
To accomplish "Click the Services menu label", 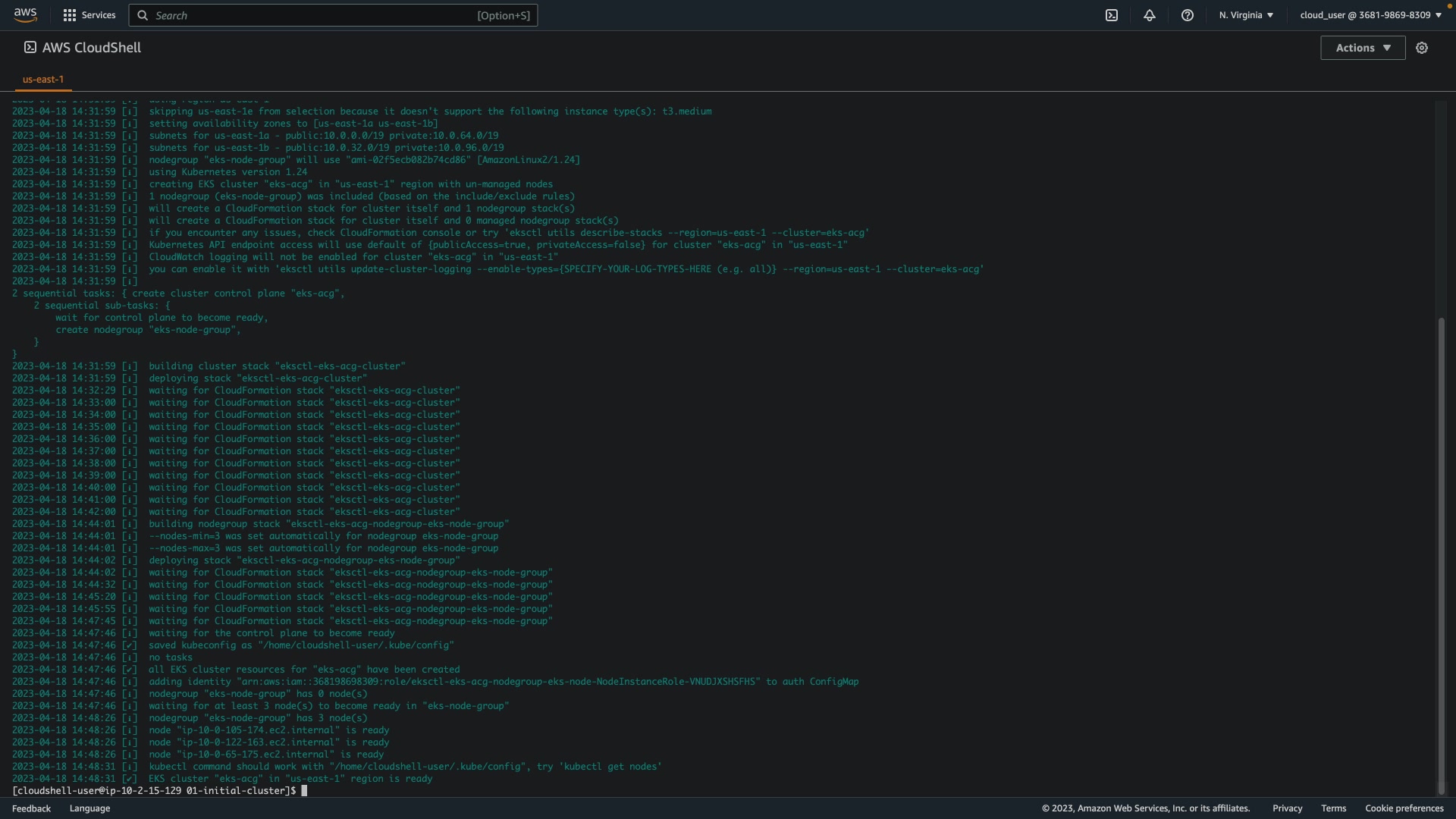I will pos(99,15).
